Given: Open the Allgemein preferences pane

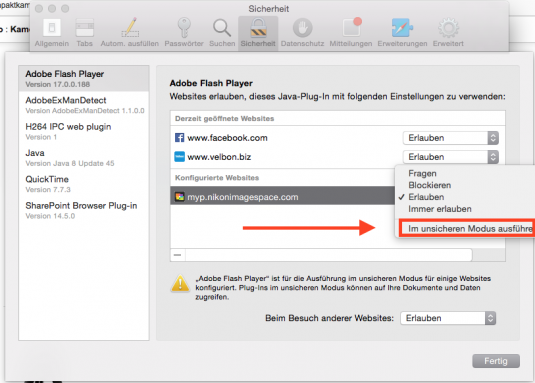Looking at the screenshot, I should pos(52,33).
